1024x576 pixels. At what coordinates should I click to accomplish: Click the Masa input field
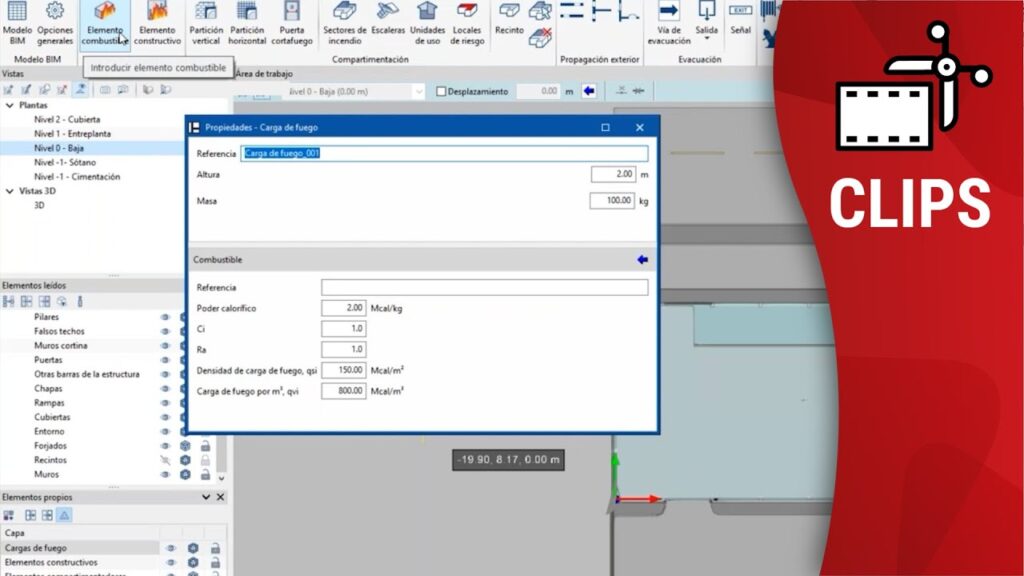(612, 201)
